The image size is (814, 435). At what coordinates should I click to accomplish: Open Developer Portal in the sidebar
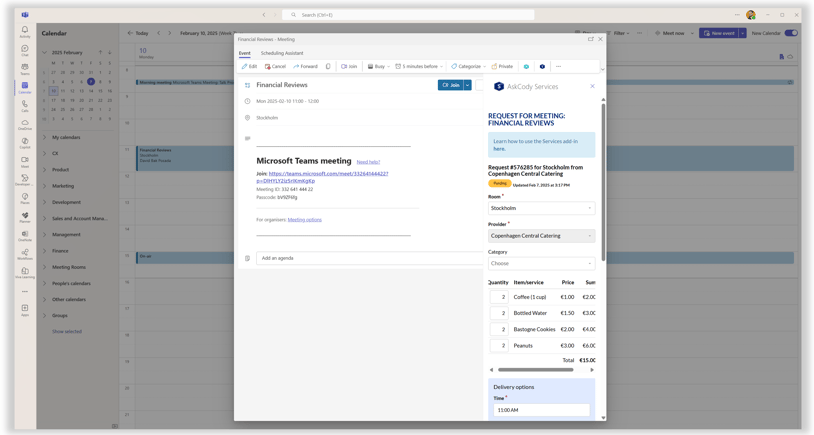[24, 180]
